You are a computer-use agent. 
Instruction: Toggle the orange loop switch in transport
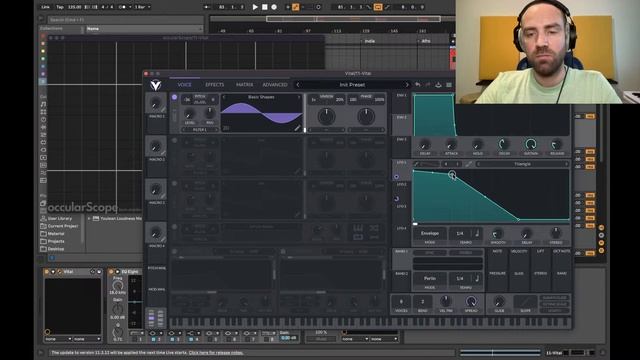[x=378, y=7]
